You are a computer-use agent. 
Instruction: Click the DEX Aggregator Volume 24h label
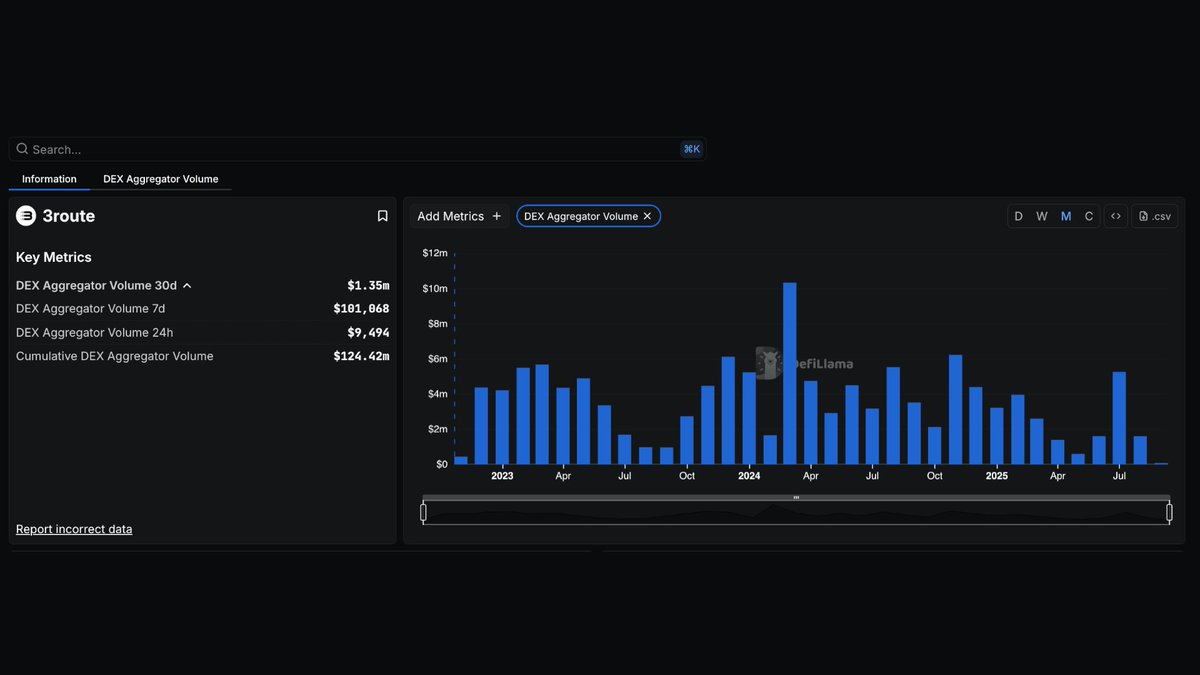coord(94,333)
